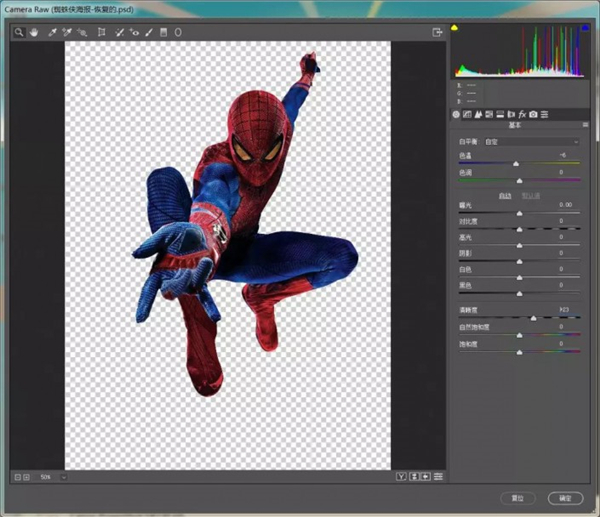Image resolution: width=600 pixels, height=517 pixels.
Task: Open the Camera Calibration panel icon
Action: point(534,114)
